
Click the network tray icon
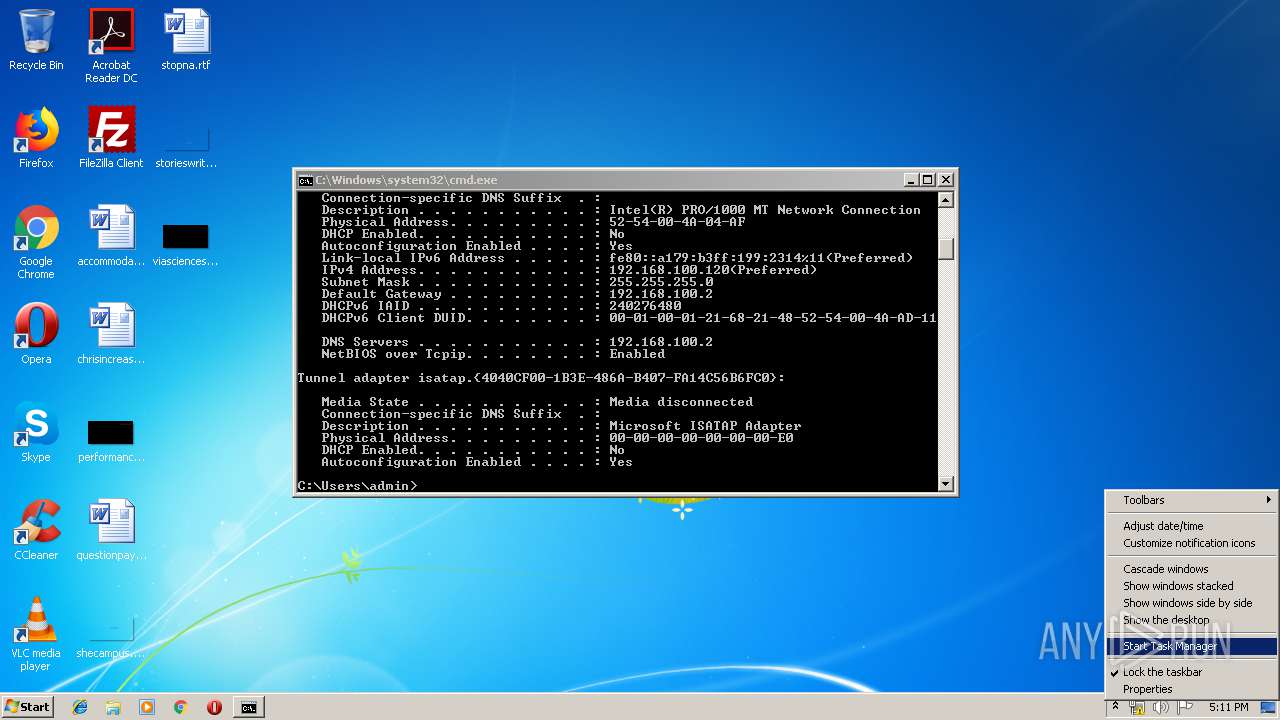pos(1137,707)
